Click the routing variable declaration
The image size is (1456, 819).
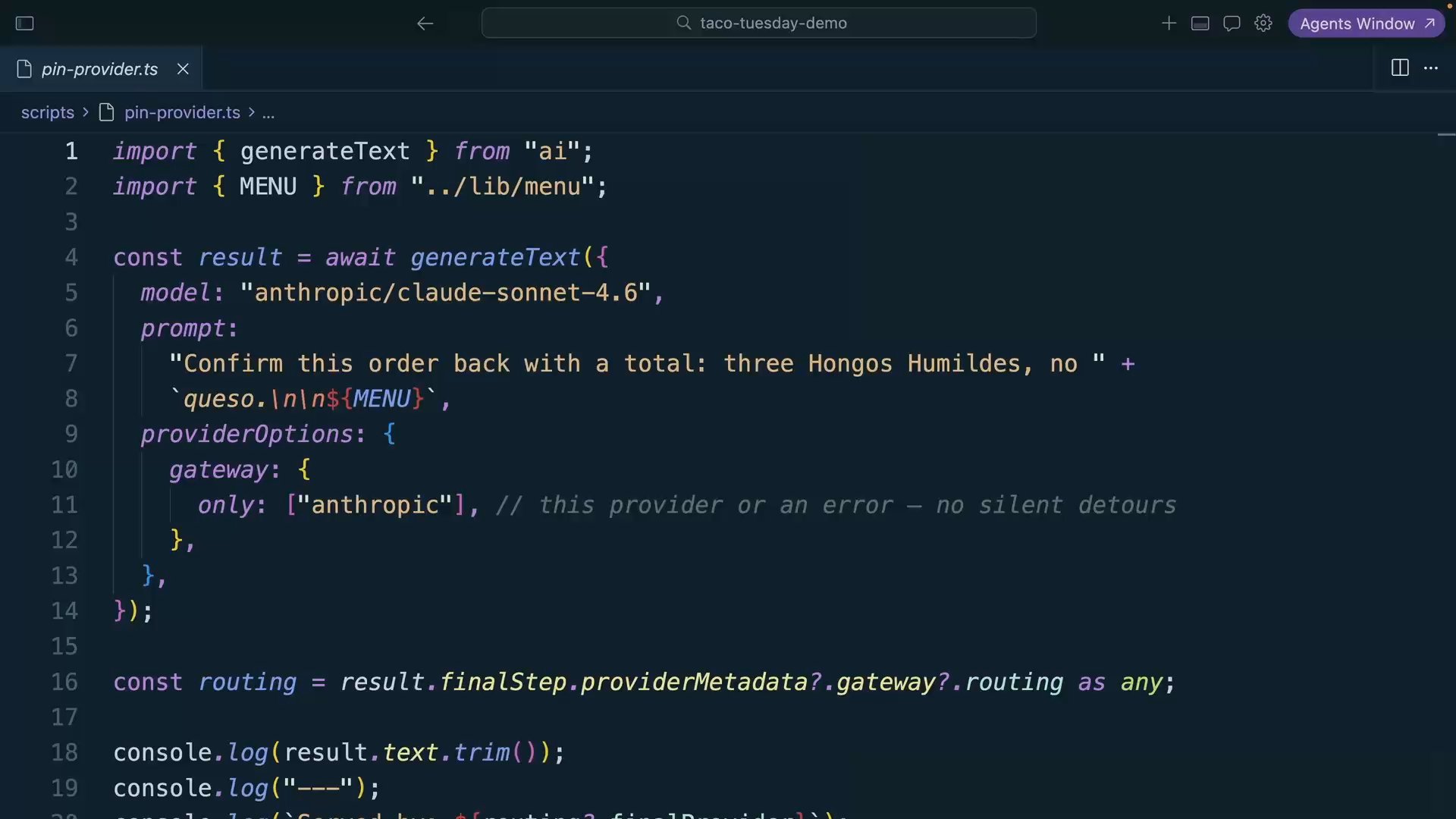click(x=247, y=682)
